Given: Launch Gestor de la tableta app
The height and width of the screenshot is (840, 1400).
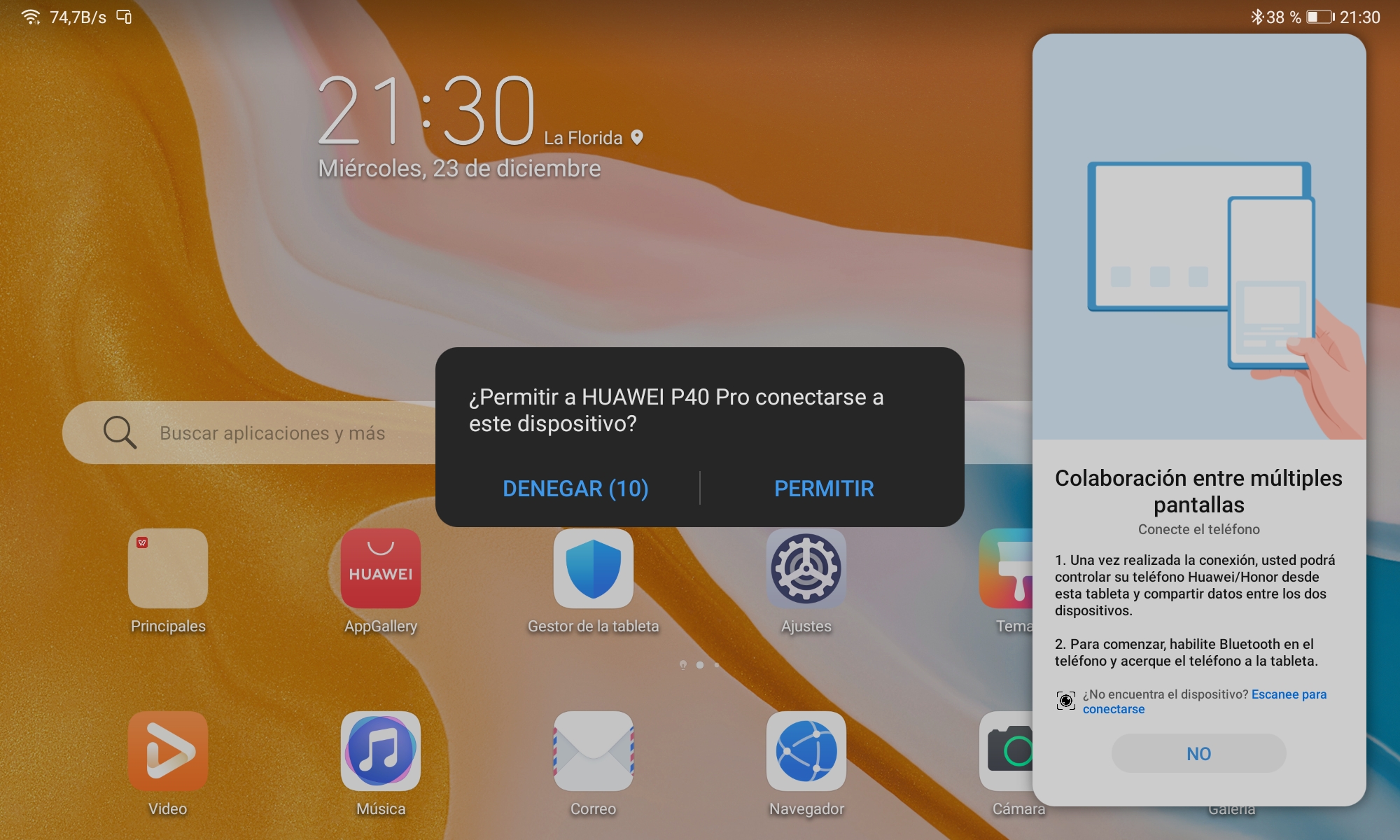Looking at the screenshot, I should [593, 568].
